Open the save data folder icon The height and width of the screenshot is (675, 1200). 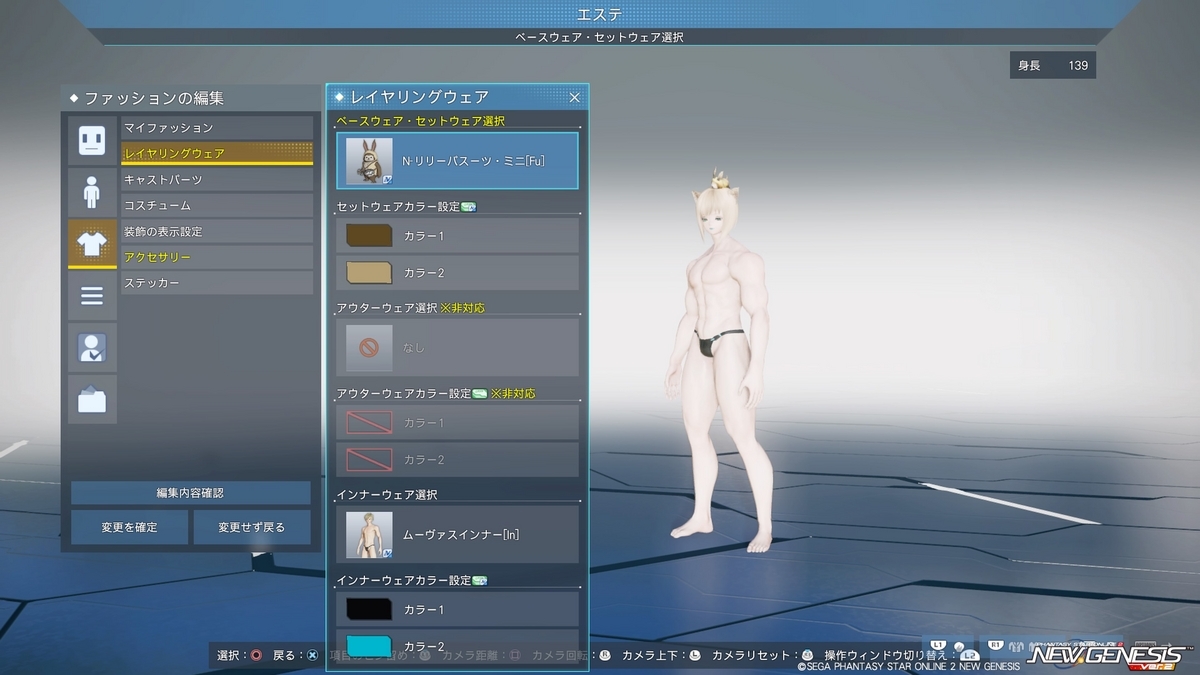click(x=92, y=400)
